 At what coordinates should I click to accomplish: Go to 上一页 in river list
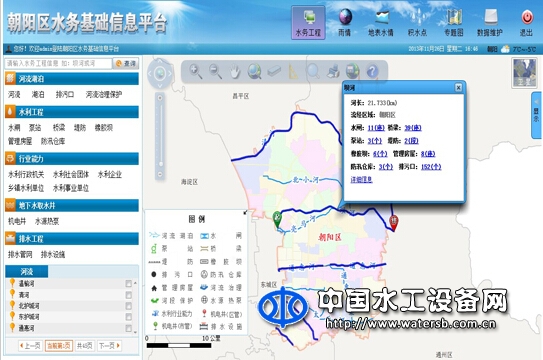pos(30,345)
